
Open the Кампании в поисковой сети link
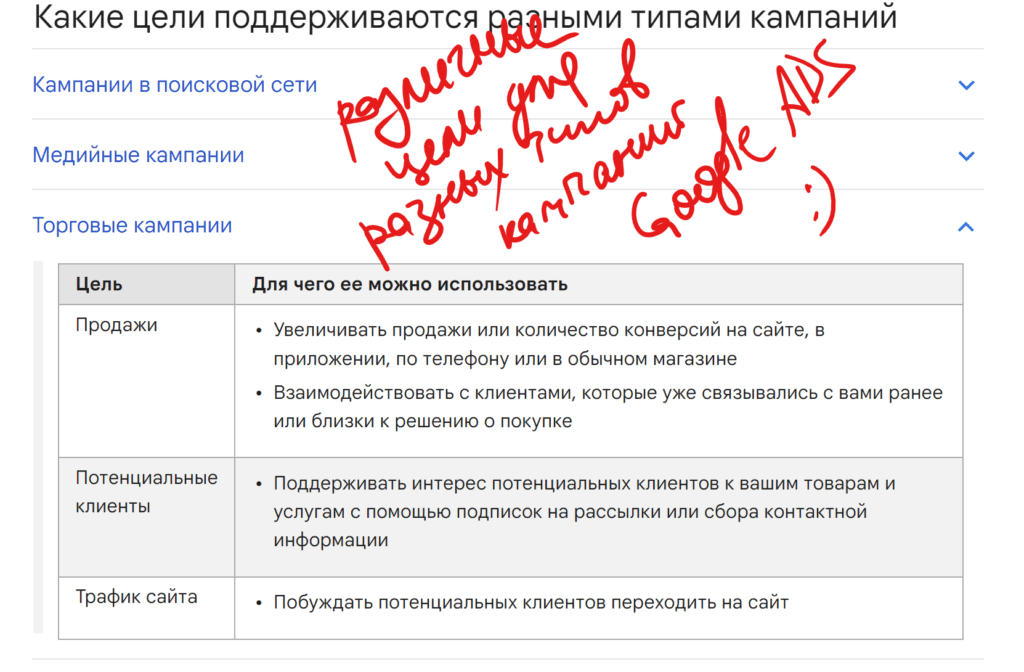(x=174, y=85)
